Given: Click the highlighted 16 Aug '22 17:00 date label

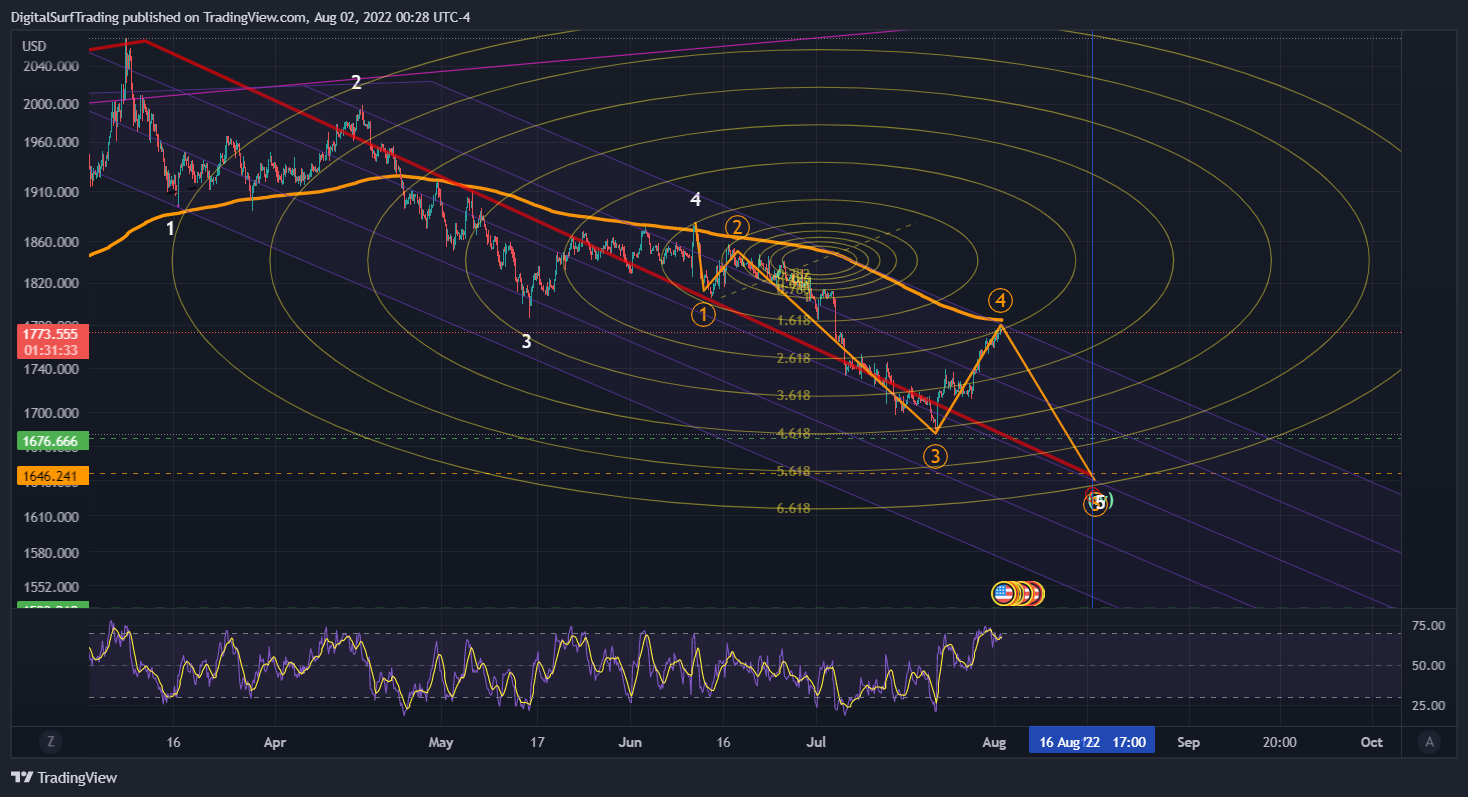Looking at the screenshot, I should [x=1092, y=742].
